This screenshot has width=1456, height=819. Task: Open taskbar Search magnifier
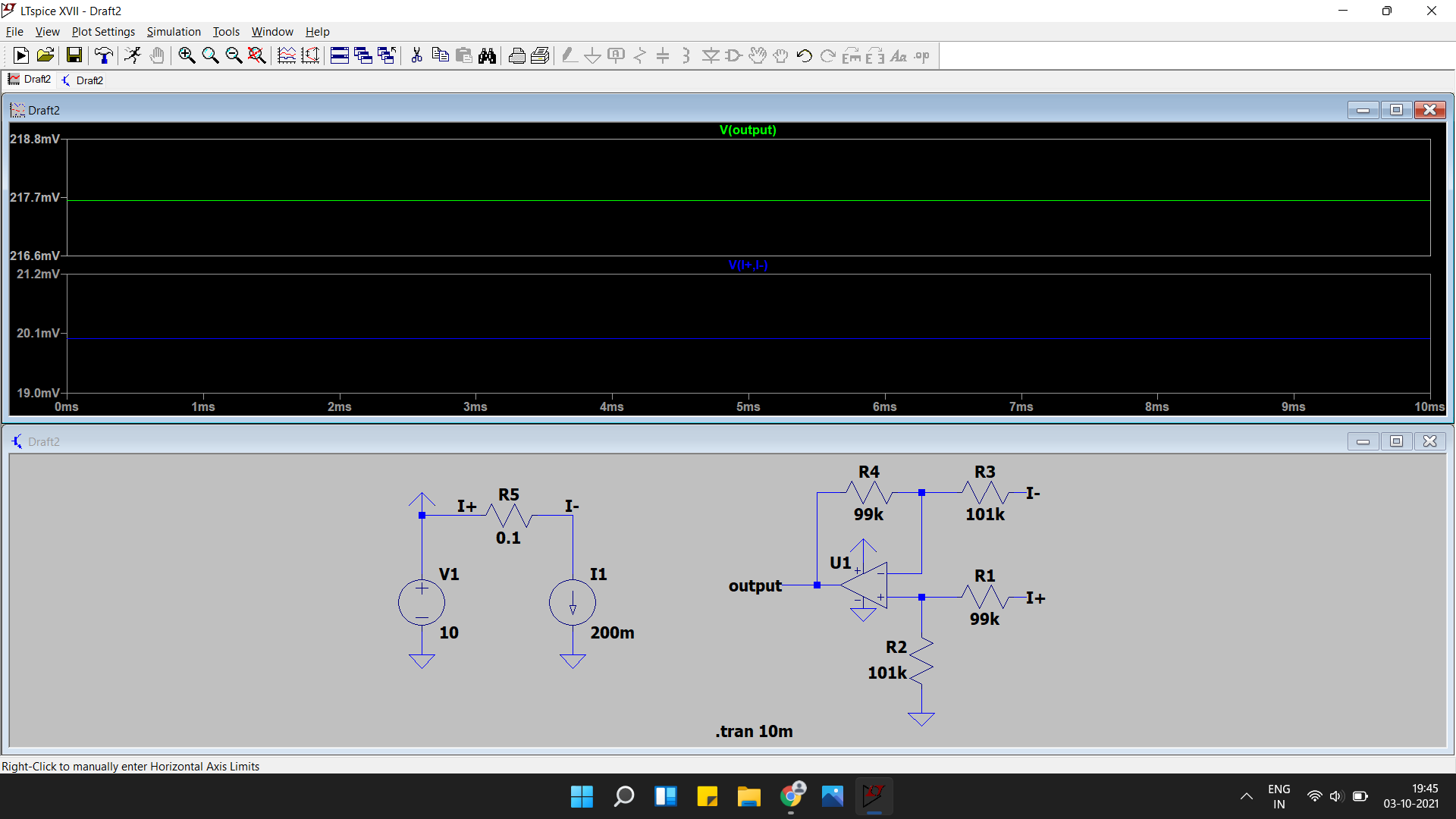[x=623, y=796]
